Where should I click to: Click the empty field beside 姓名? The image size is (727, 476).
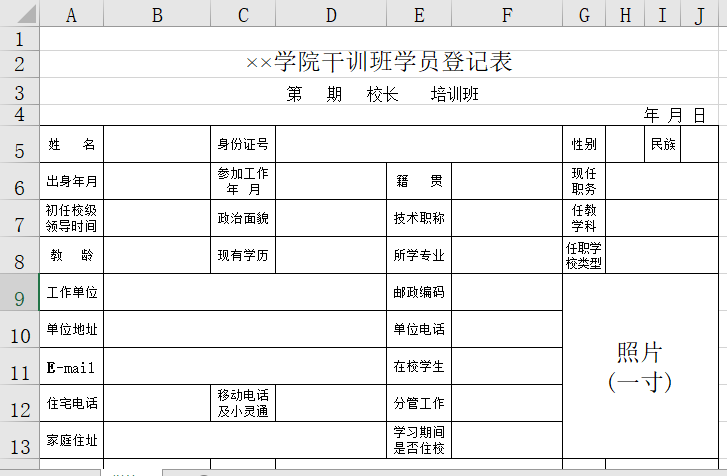pos(157,144)
